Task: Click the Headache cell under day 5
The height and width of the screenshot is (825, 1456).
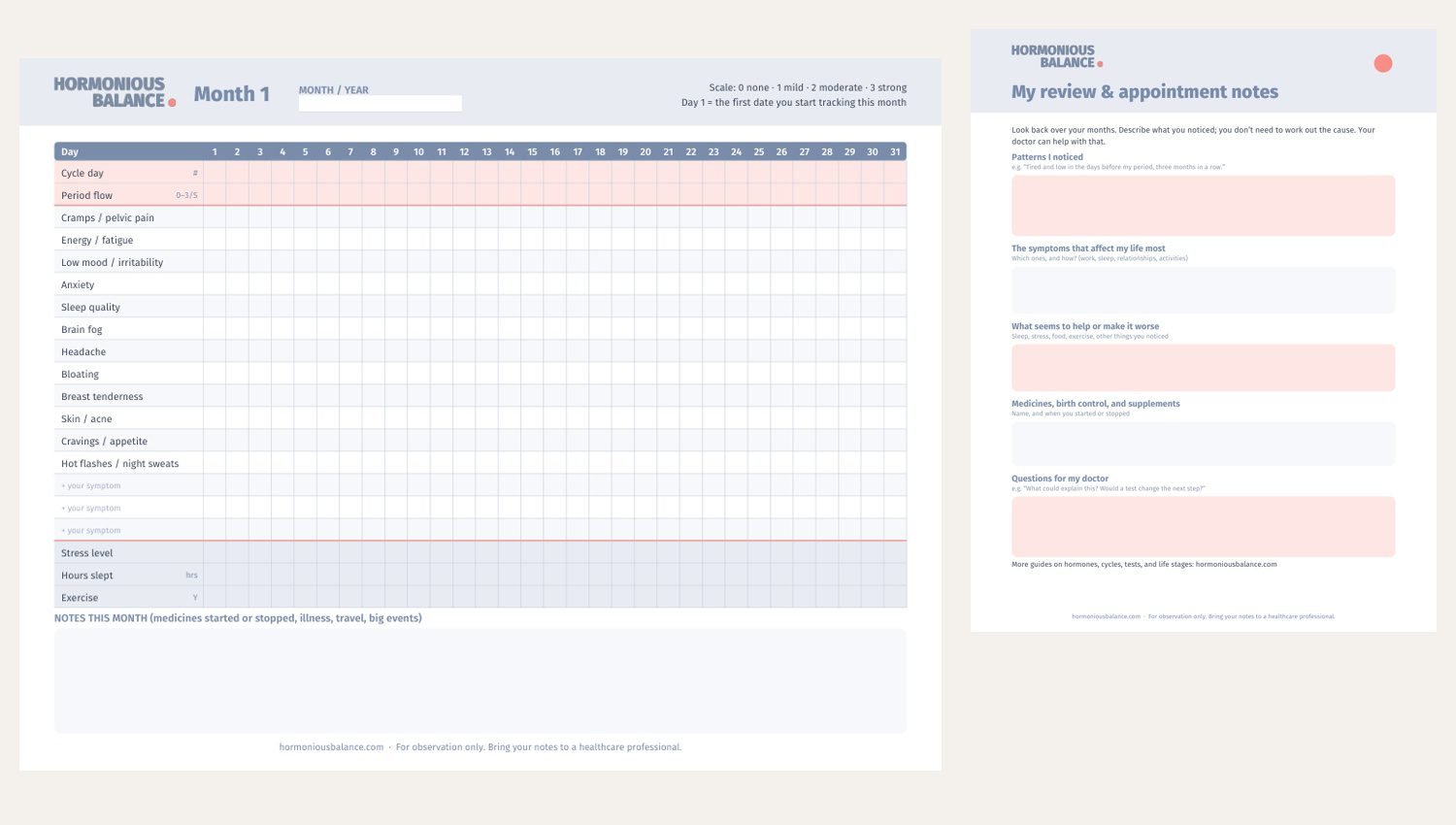Action: [305, 351]
